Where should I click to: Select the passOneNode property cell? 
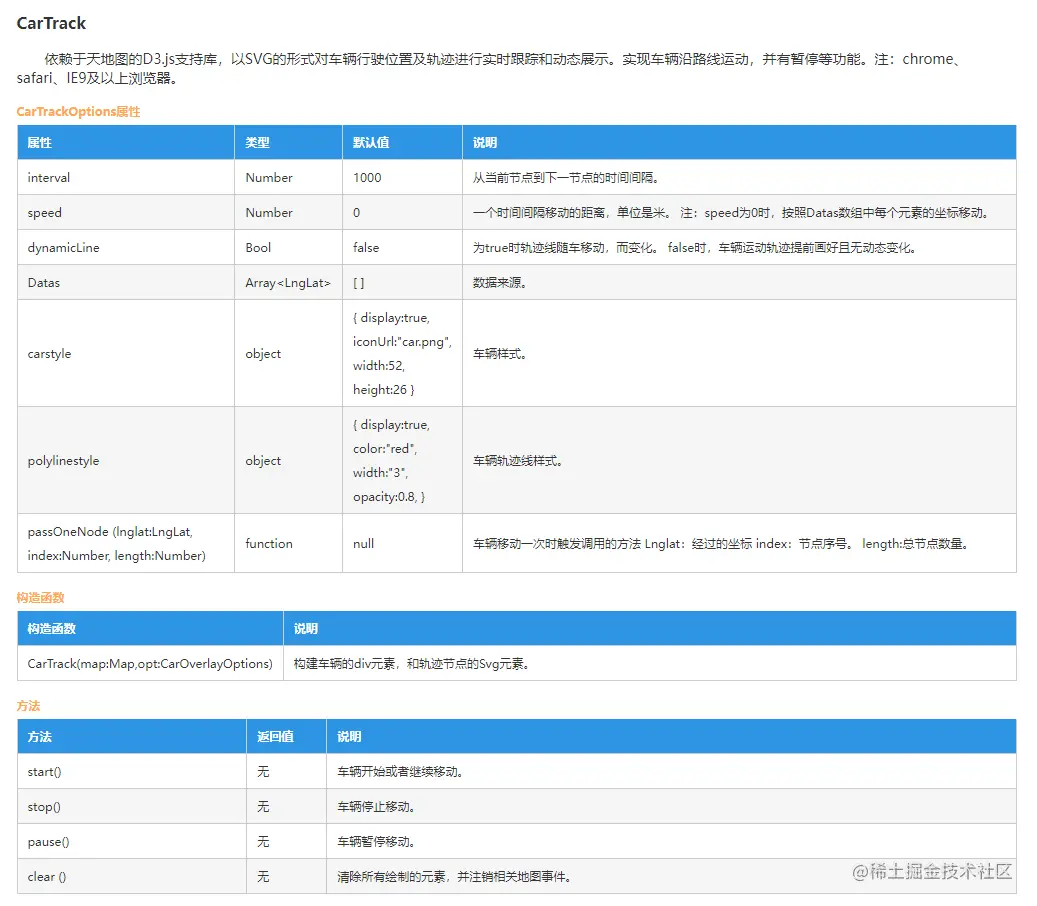[126, 544]
